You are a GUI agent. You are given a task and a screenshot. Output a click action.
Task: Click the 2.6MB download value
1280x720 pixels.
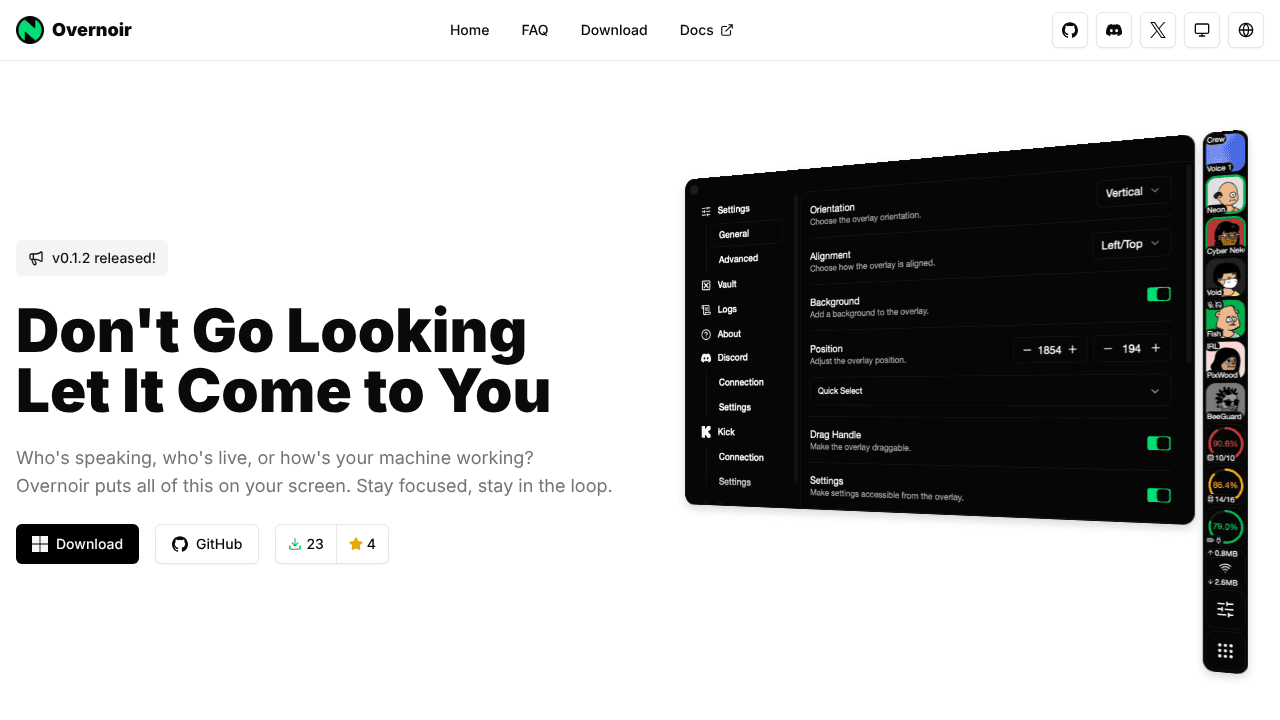click(1225, 582)
